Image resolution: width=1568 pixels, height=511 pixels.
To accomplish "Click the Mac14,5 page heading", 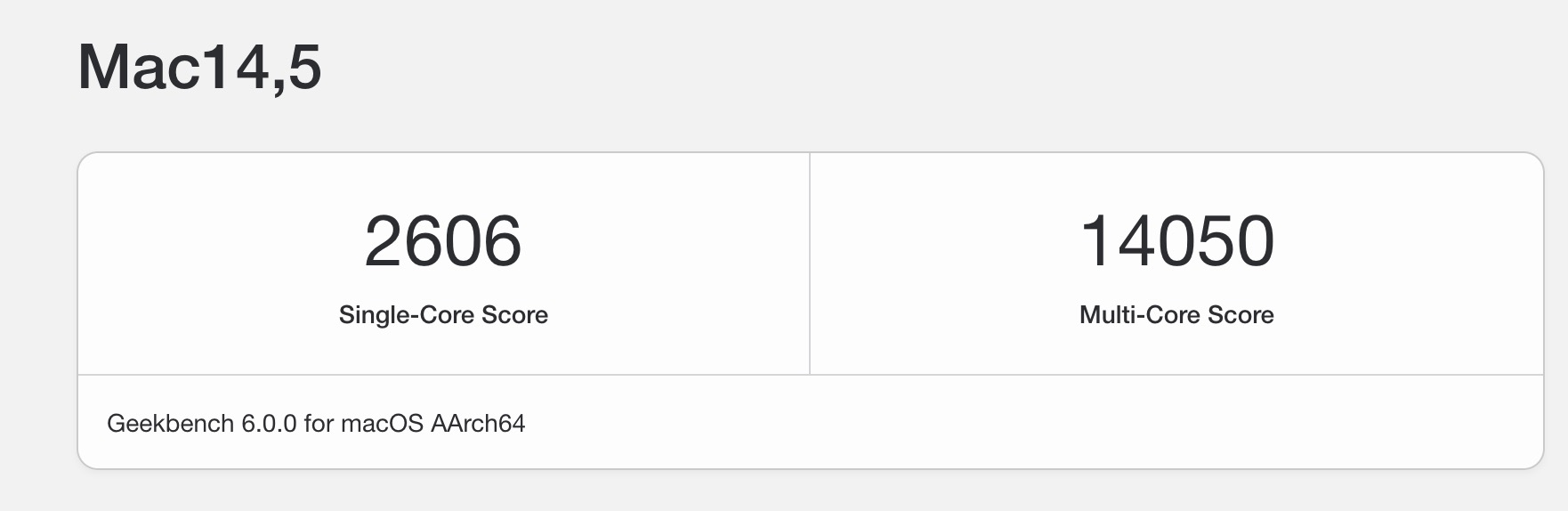I will click(x=199, y=67).
